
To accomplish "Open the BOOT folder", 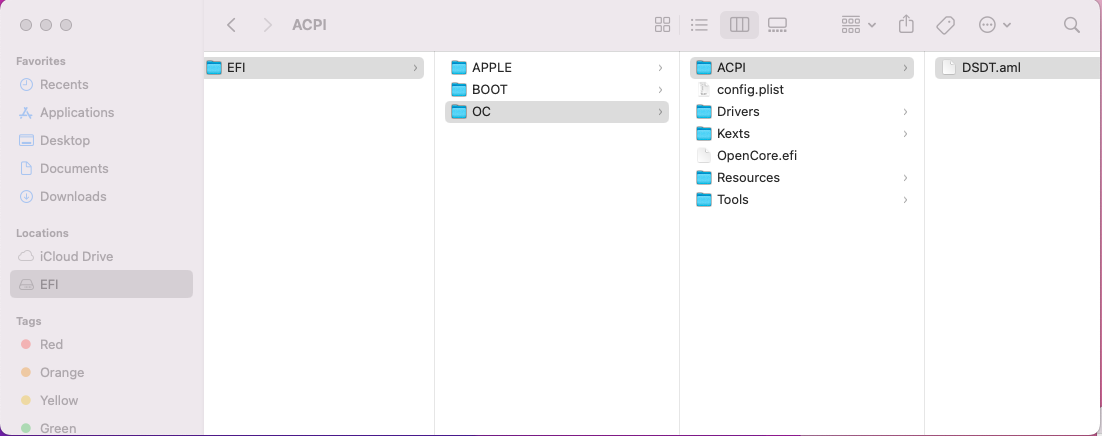I will 490,90.
